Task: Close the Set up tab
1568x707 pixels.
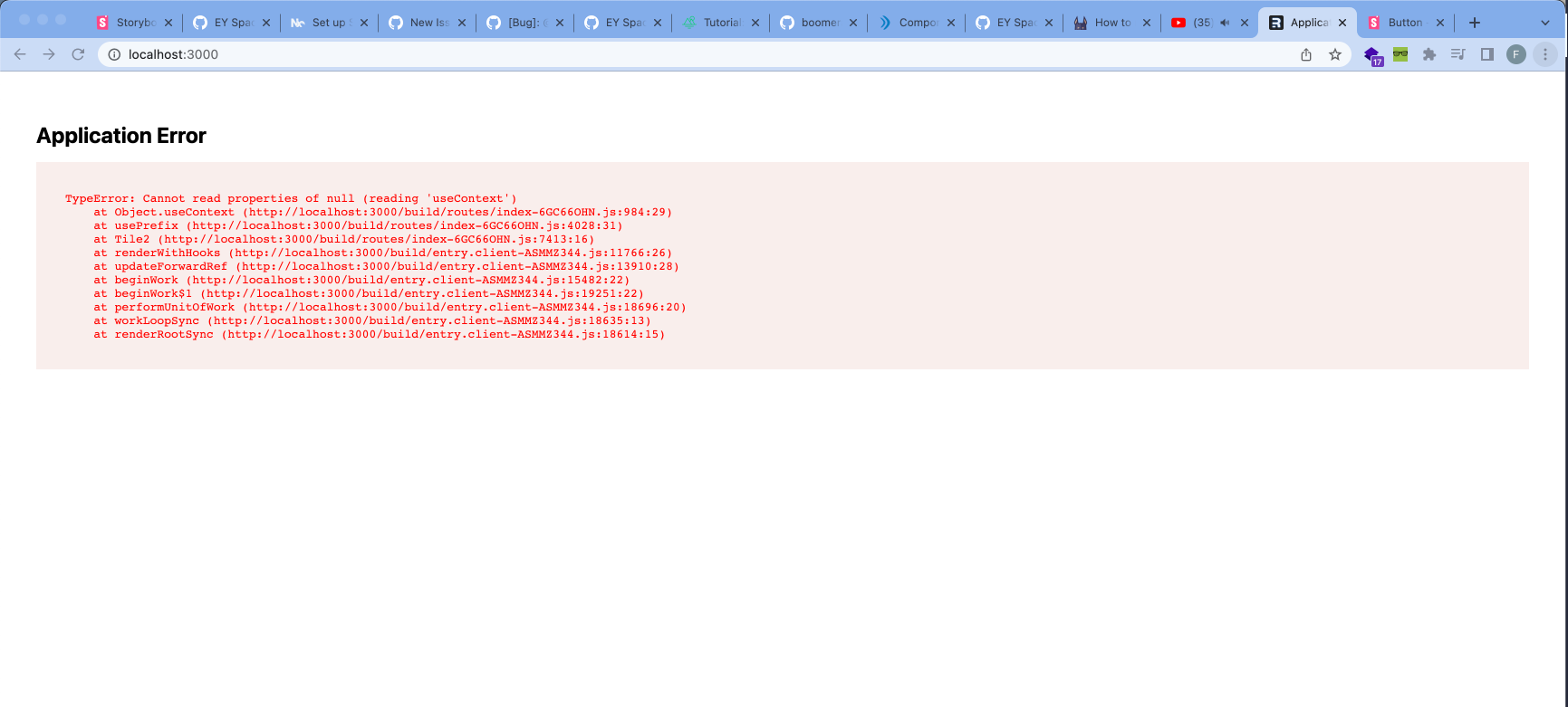Action: coord(364,23)
